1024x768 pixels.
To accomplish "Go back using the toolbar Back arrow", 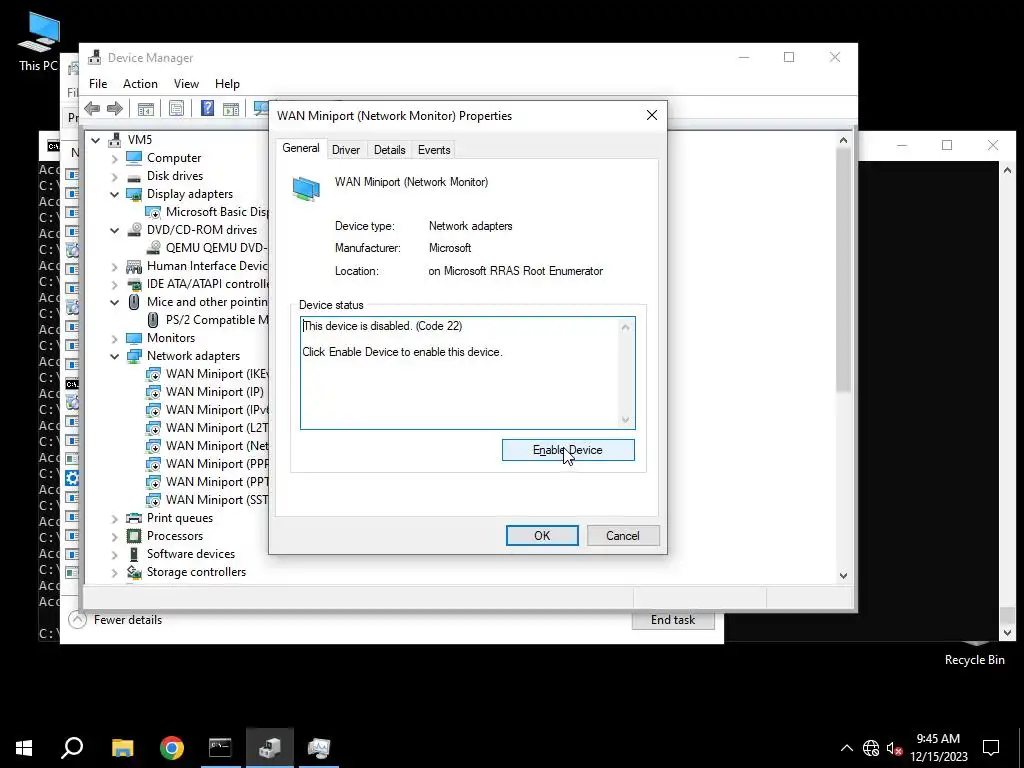I will tap(92, 108).
